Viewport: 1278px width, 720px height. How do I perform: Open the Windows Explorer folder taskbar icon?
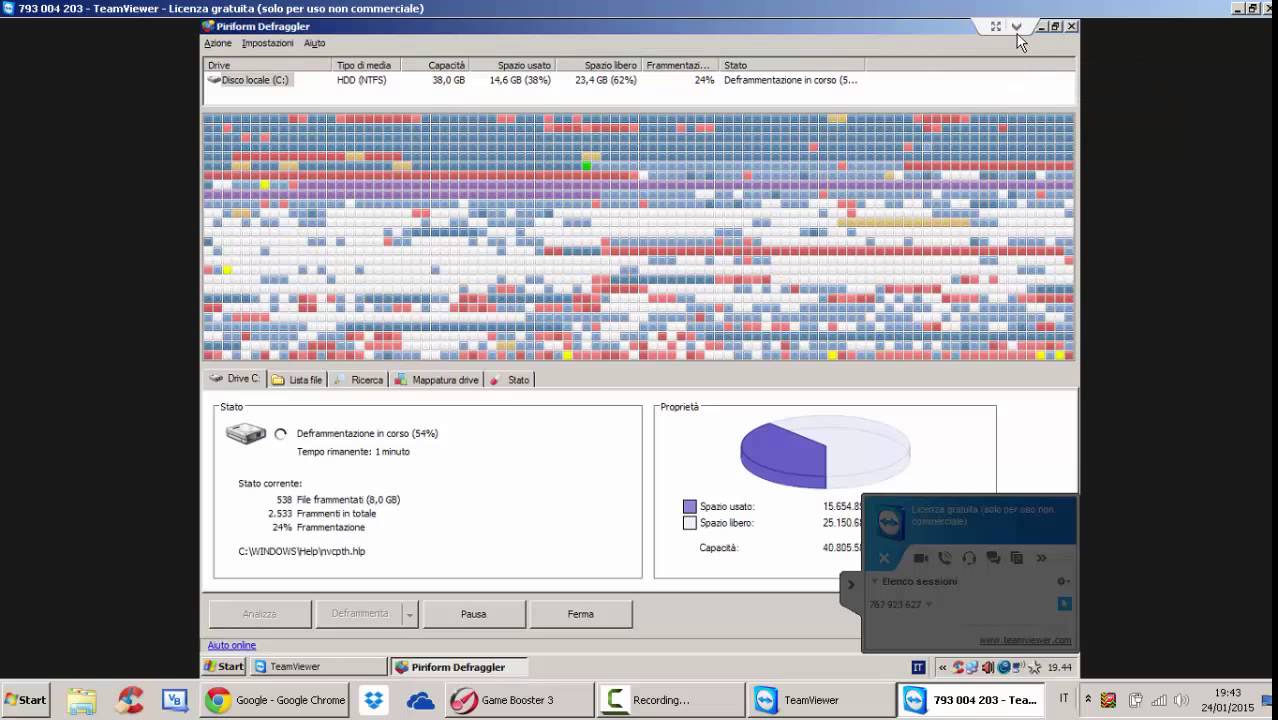(x=82, y=700)
